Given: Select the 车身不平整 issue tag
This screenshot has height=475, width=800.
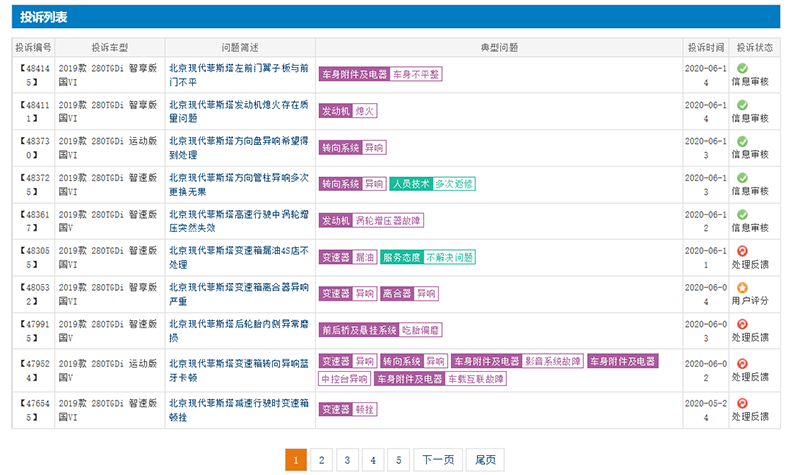Looking at the screenshot, I should click(x=415, y=74).
